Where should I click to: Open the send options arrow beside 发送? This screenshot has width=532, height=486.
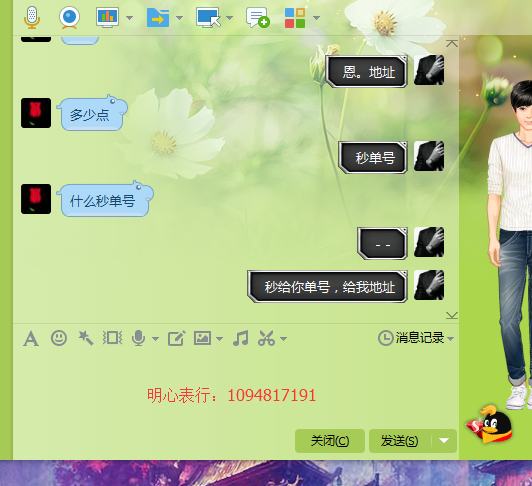coord(444,441)
